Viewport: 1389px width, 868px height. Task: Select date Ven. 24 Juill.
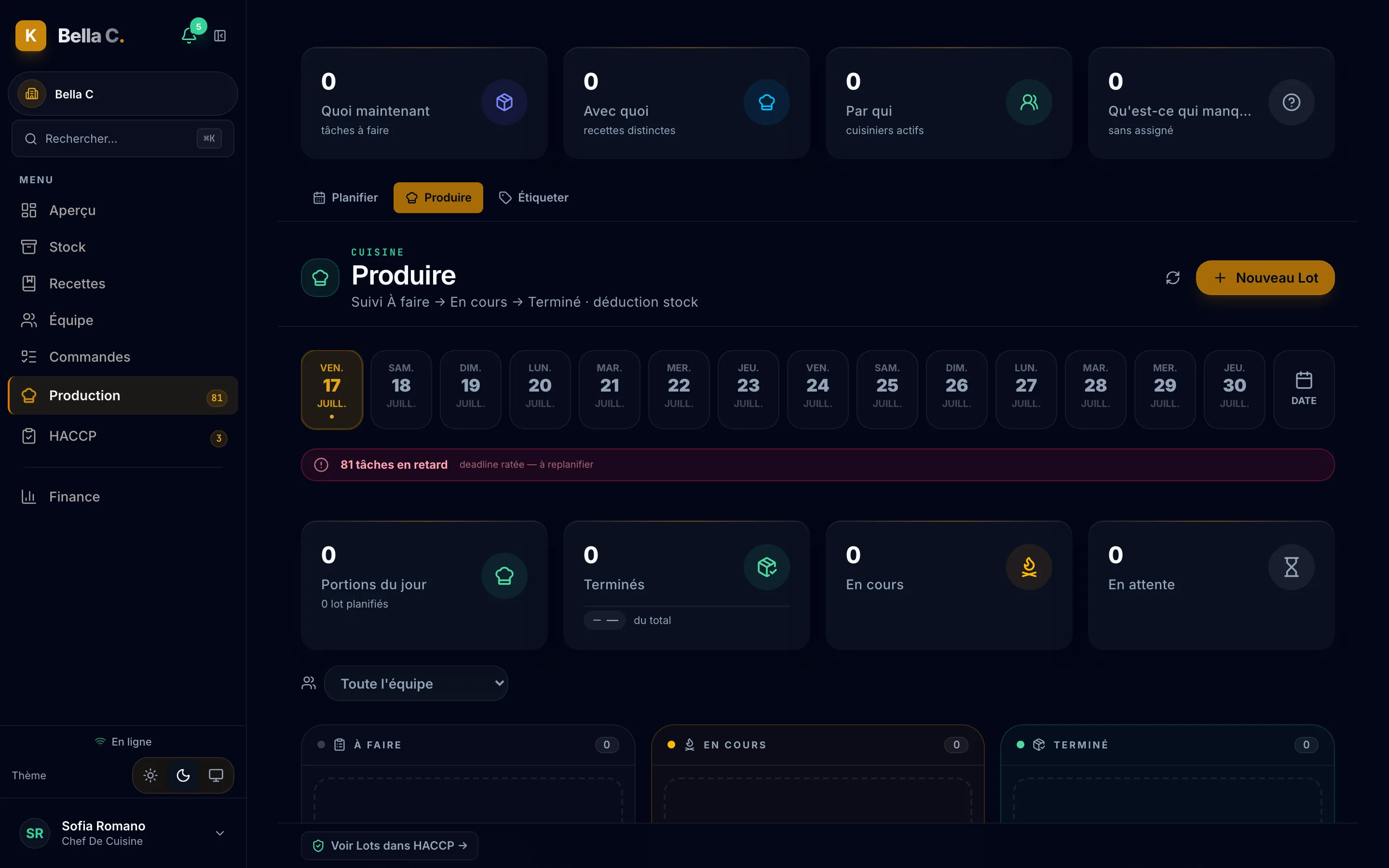(818, 389)
